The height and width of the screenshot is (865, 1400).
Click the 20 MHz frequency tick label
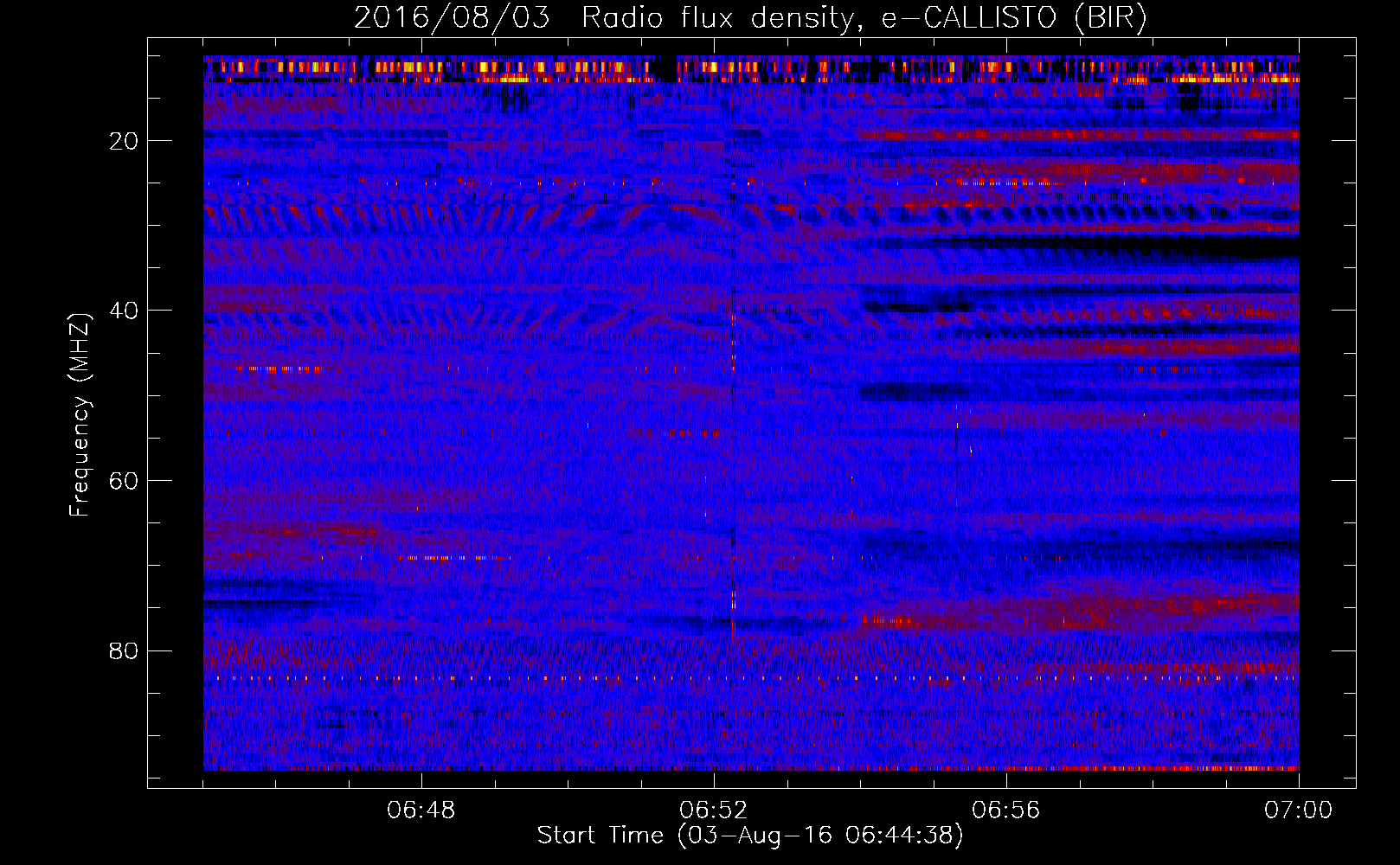[125, 141]
